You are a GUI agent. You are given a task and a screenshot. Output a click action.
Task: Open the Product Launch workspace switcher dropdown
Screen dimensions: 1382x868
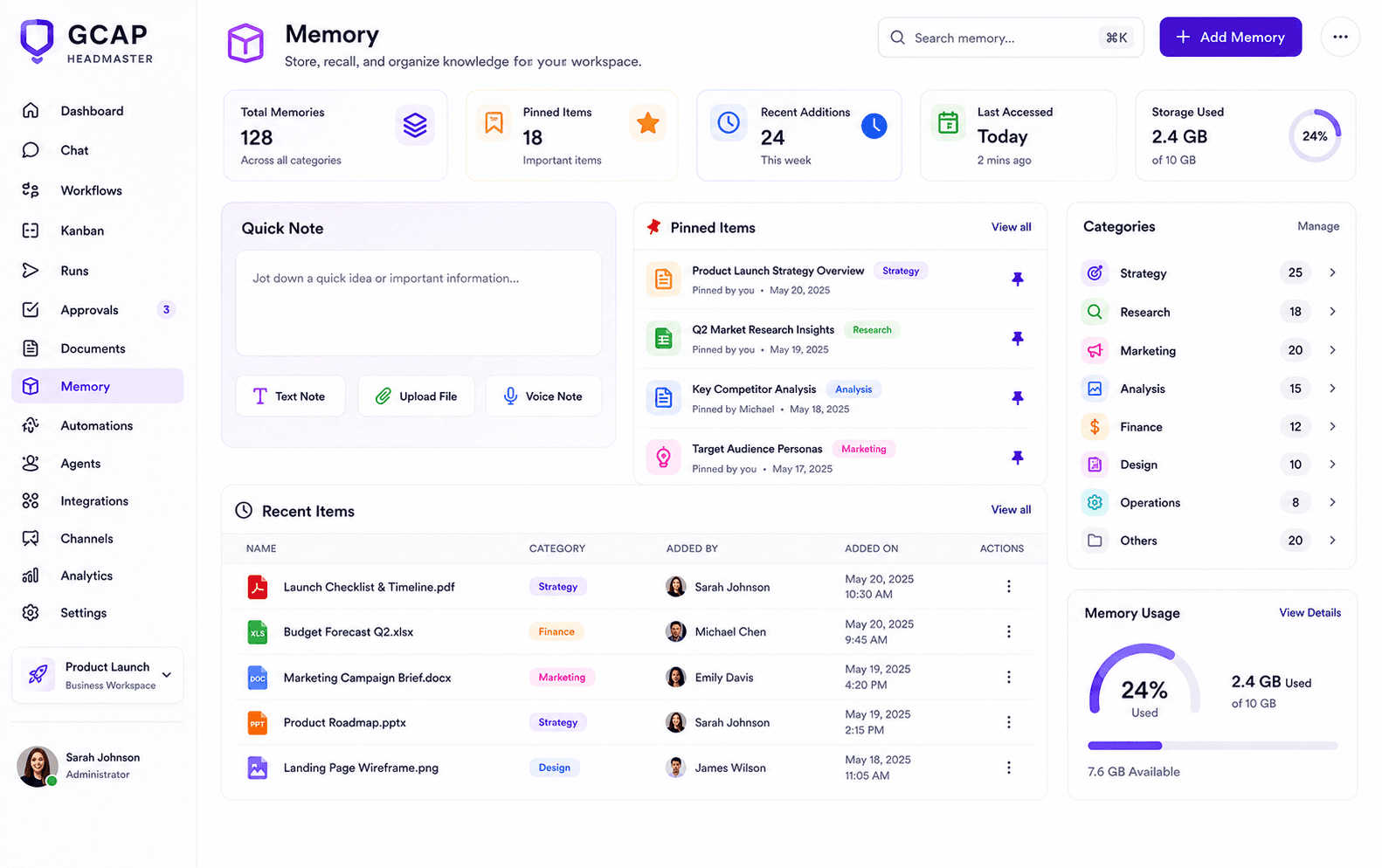click(98, 675)
